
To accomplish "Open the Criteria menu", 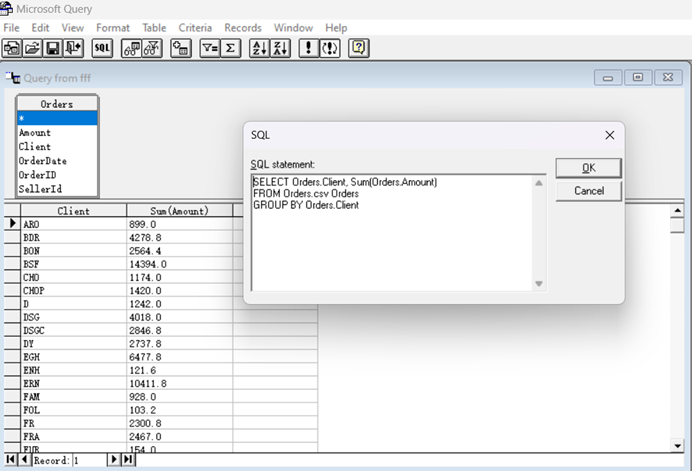I will (x=195, y=28).
